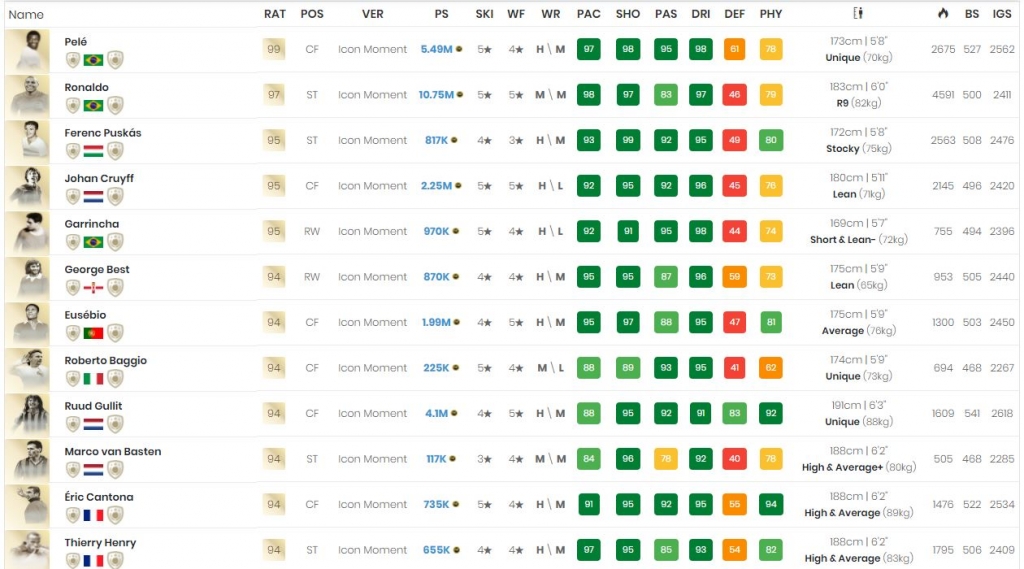This screenshot has width=1024, height=569.
Task: Click the Hungary flag beside Ferenc Puskás
Action: point(93,151)
